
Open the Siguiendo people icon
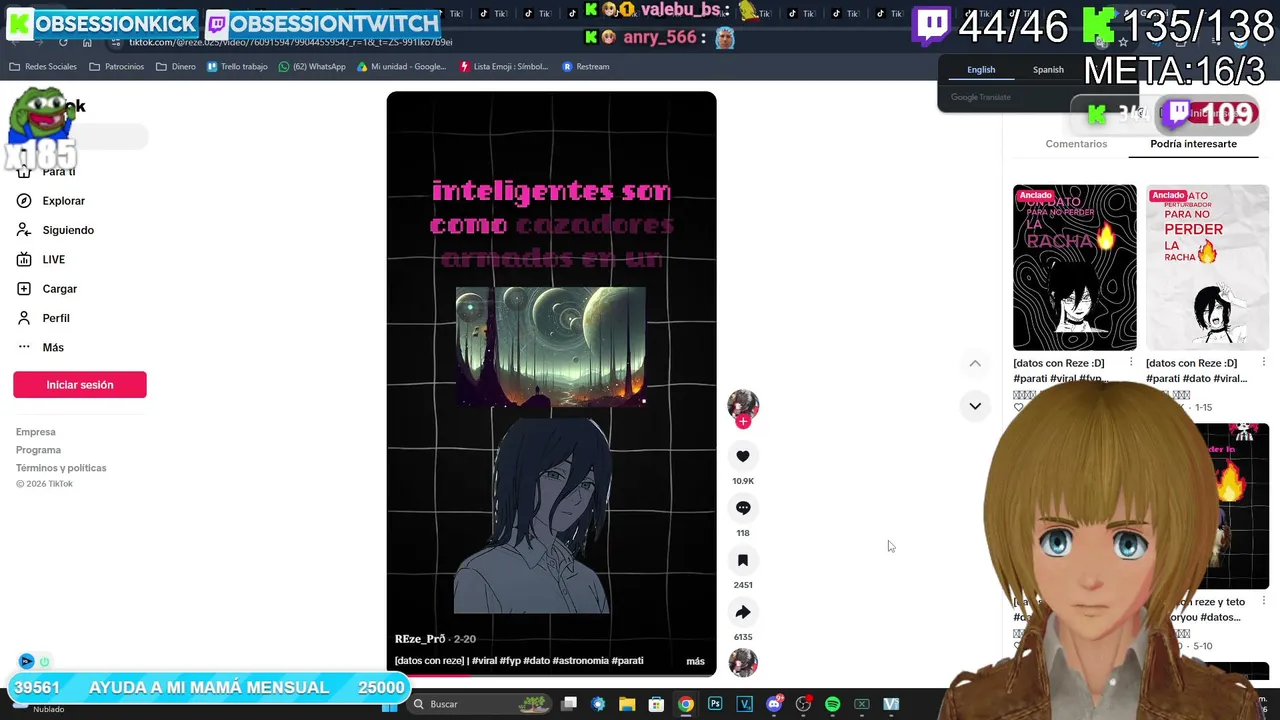coord(24,230)
